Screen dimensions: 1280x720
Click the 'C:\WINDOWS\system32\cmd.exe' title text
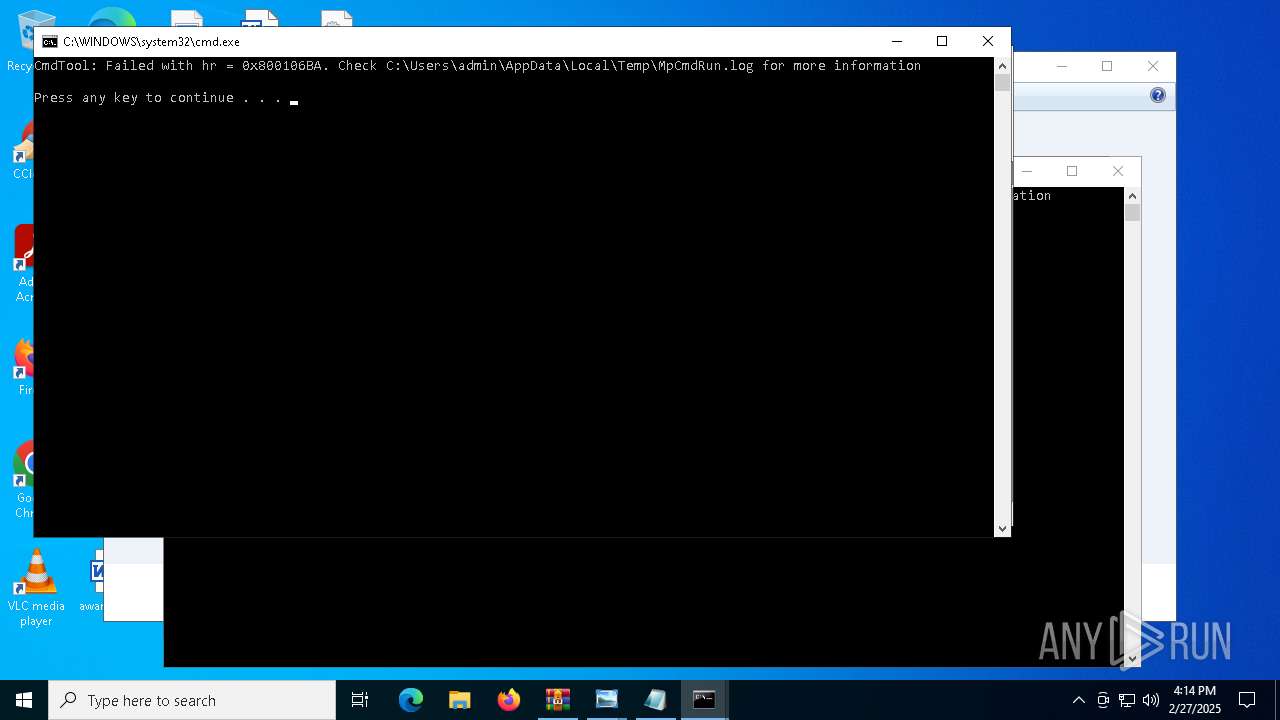click(x=151, y=42)
